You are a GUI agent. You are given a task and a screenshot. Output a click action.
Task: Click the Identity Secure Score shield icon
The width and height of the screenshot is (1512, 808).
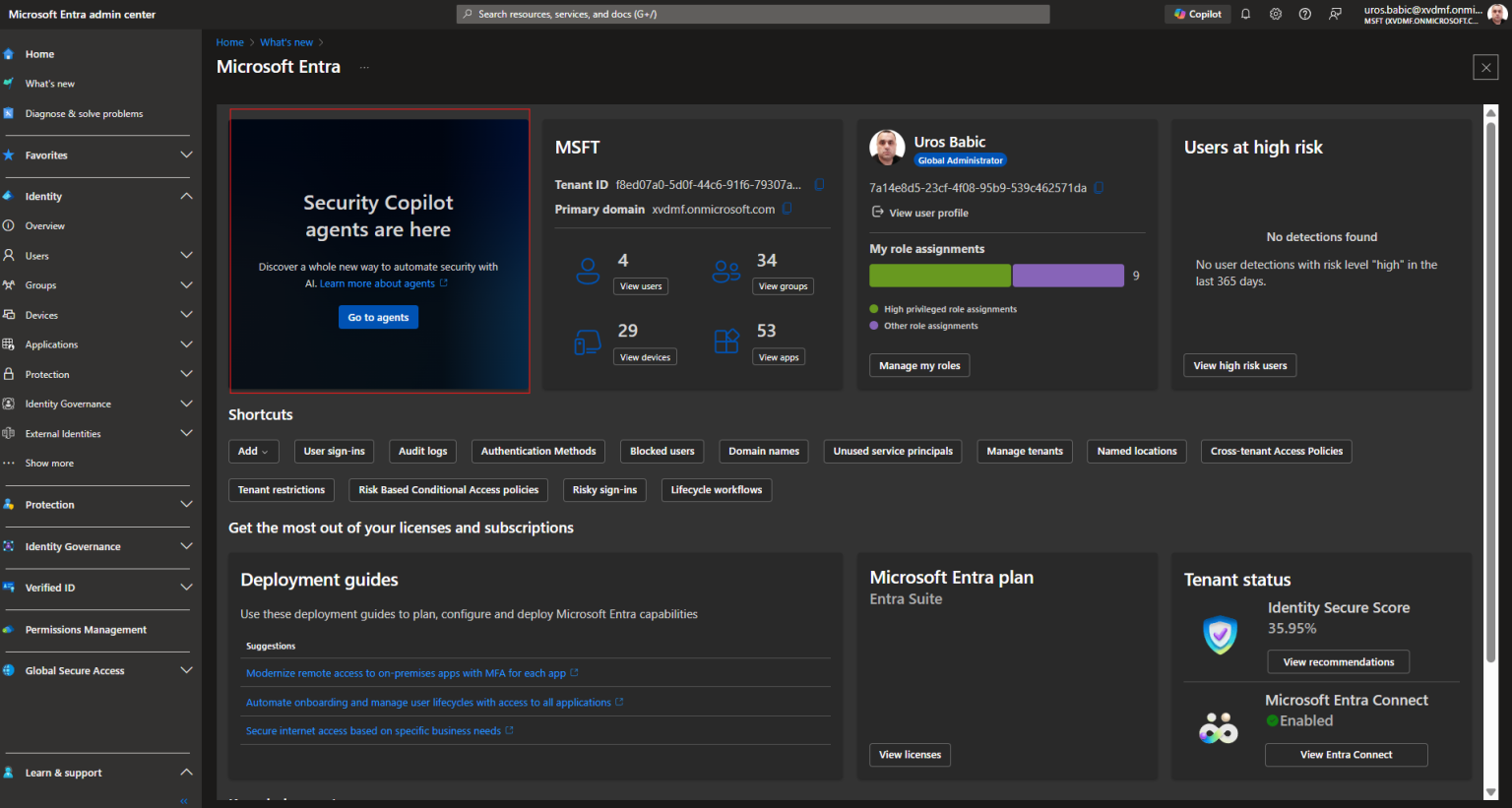(1219, 635)
